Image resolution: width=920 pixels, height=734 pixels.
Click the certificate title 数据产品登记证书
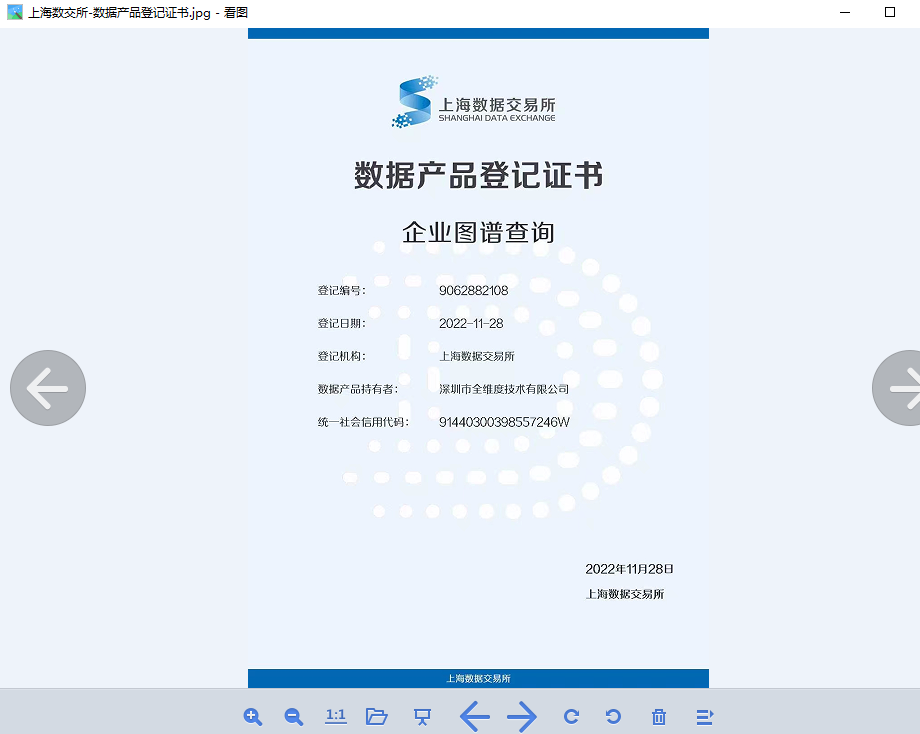[478, 175]
